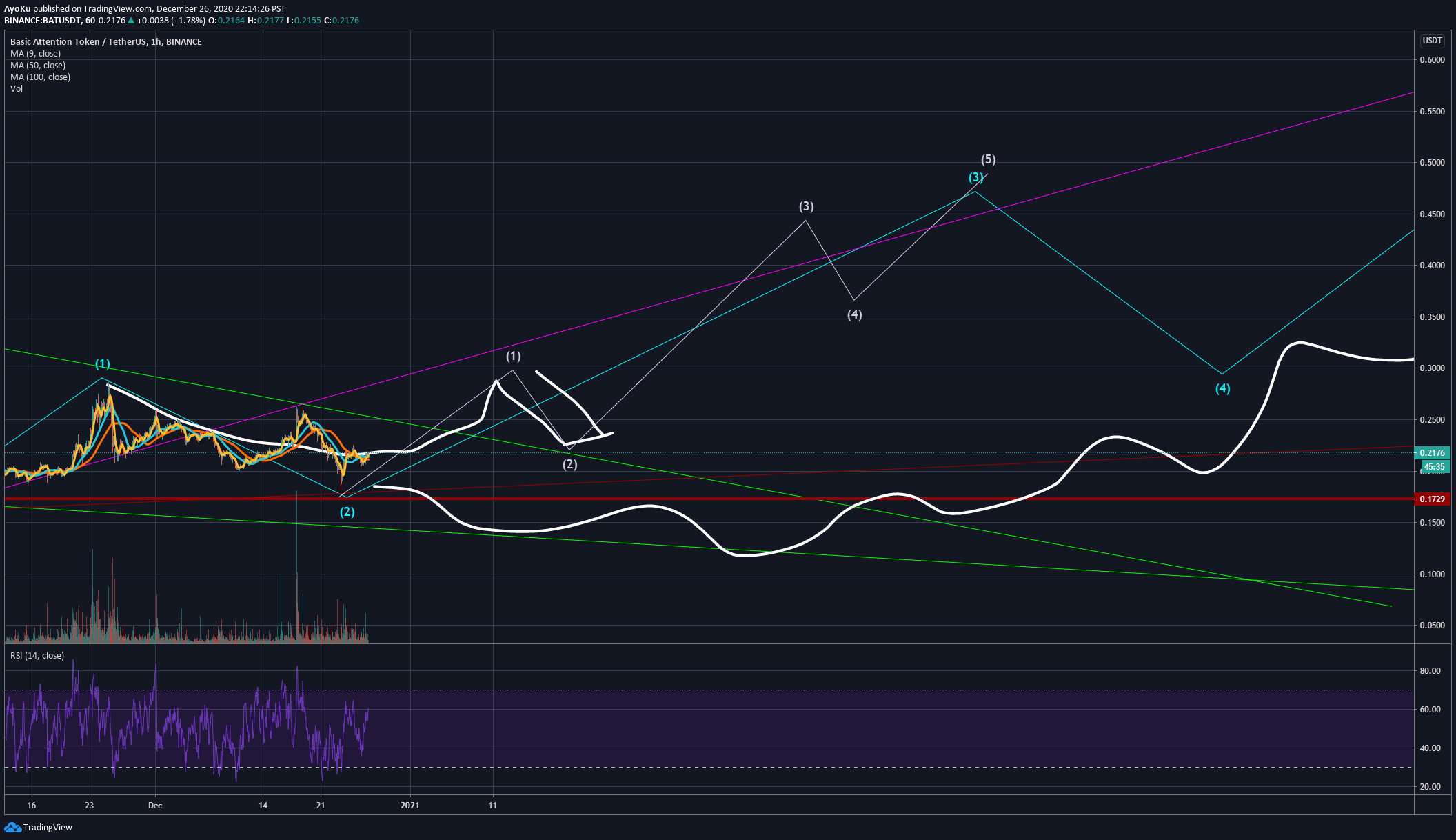The width and height of the screenshot is (1456, 840).
Task: Select the MA (50, close) indicator legend
Action: 38,65
